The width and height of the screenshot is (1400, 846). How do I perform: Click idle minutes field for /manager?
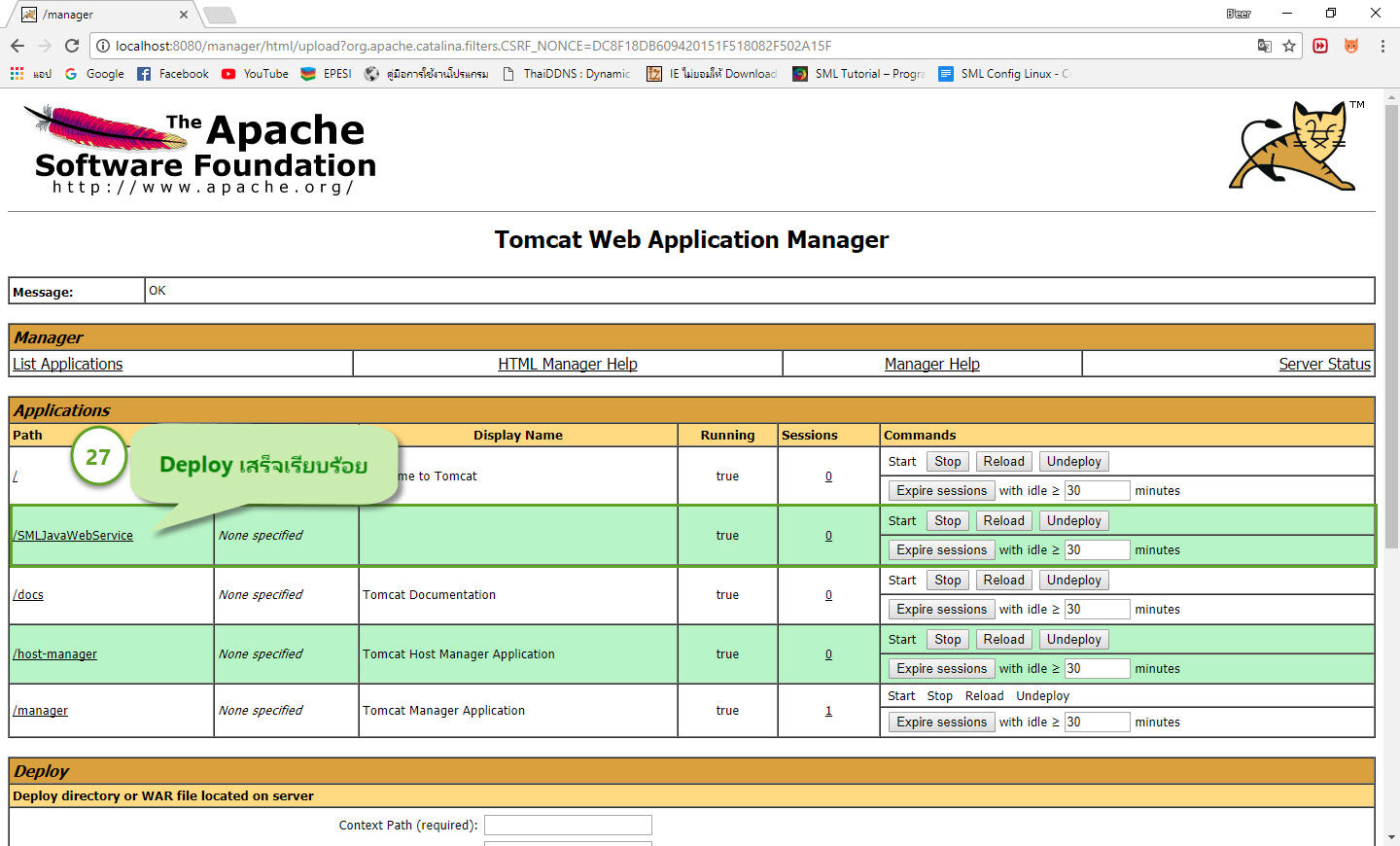(1097, 723)
